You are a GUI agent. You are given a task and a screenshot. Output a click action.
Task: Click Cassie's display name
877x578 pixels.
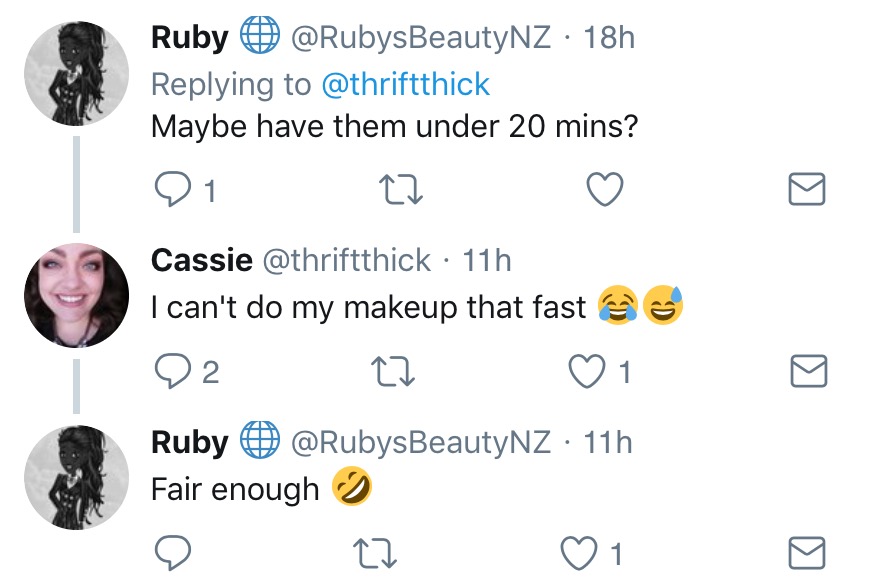coord(201,260)
